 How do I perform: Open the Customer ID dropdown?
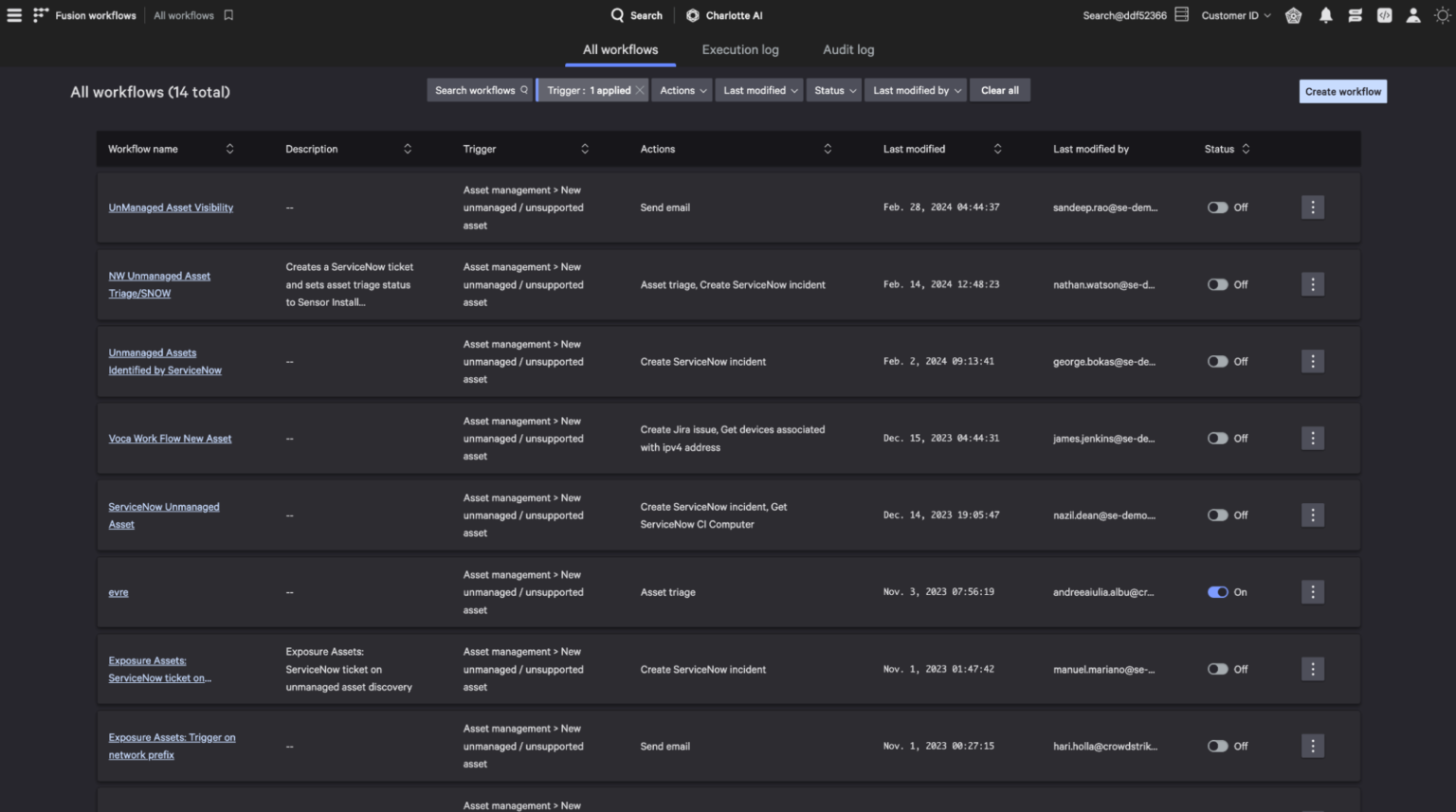click(1235, 14)
